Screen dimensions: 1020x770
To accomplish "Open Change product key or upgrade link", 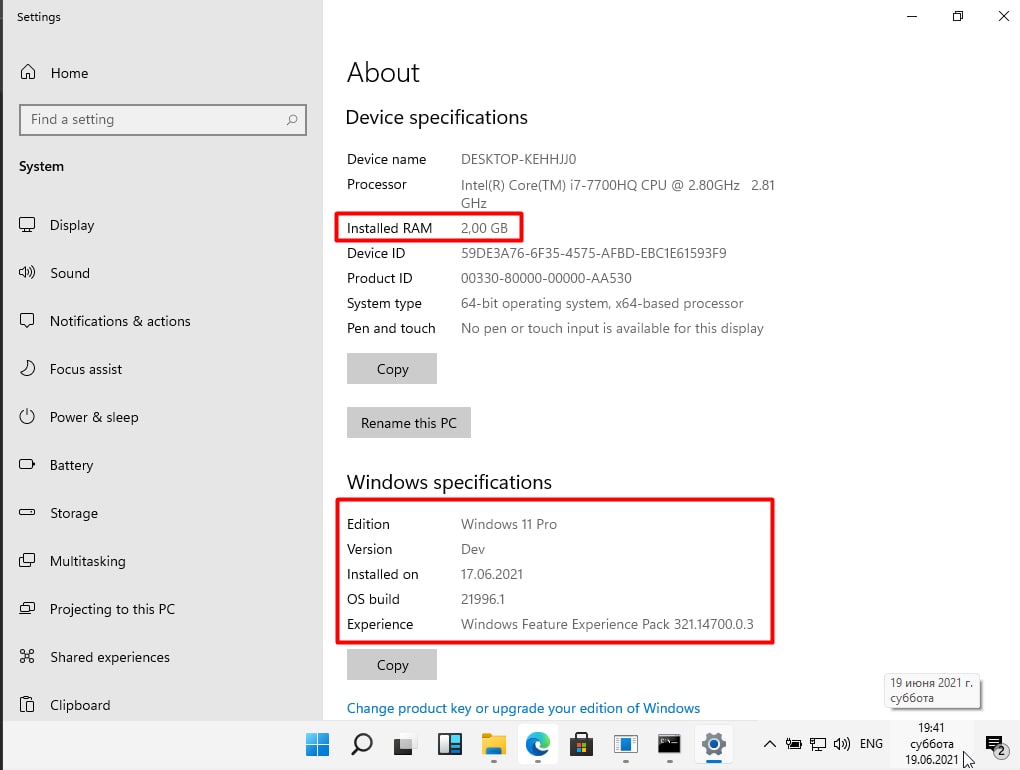I will (x=523, y=708).
